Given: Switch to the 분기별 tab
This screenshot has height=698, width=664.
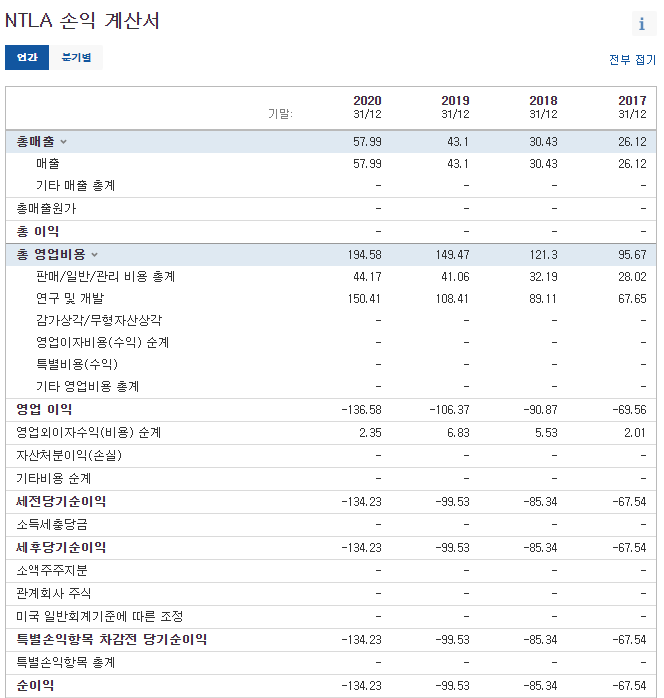Looking at the screenshot, I should pos(76,57).
